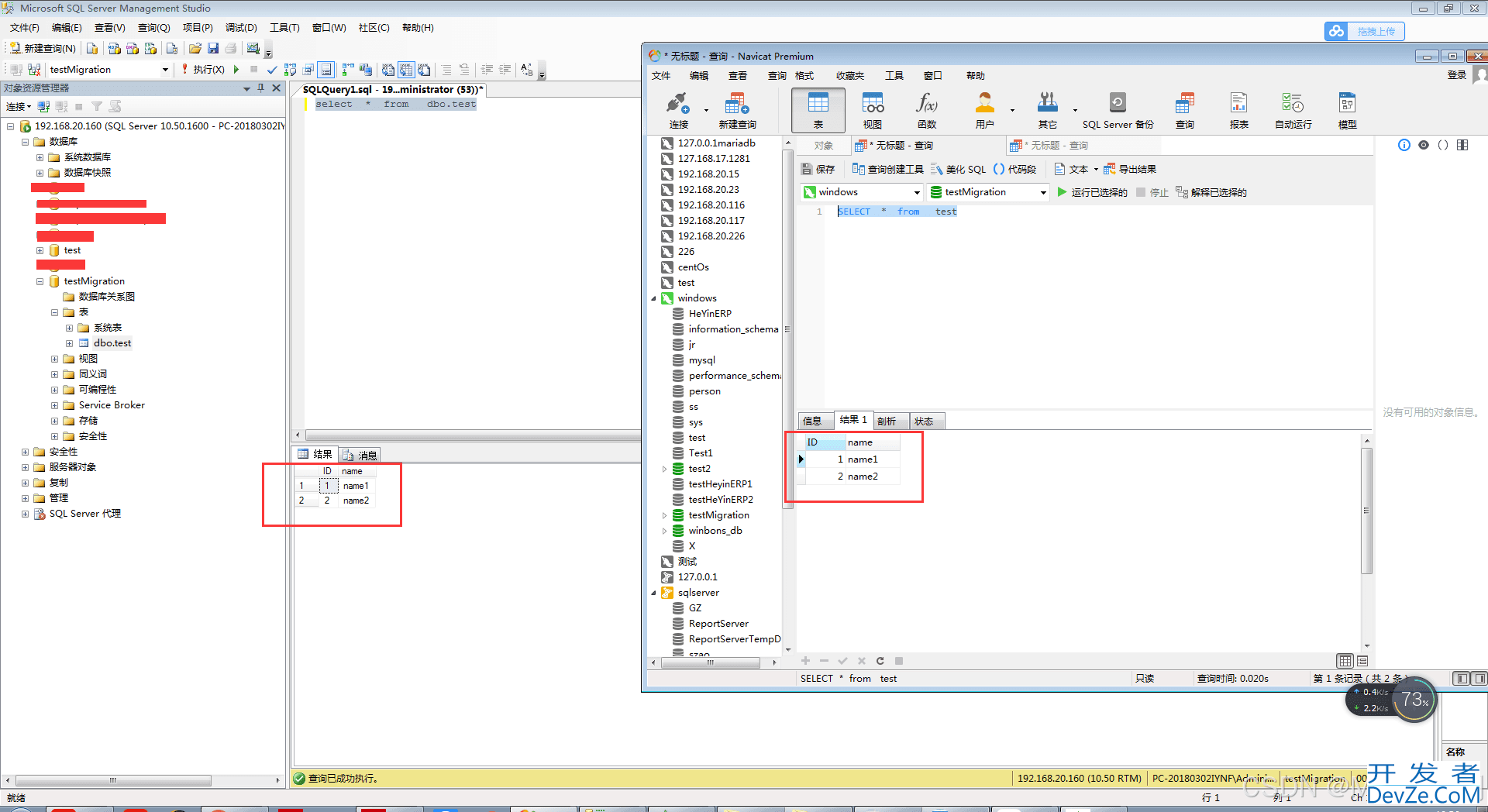
Task: Click SSMS 新建查询 button
Action: coord(43,48)
